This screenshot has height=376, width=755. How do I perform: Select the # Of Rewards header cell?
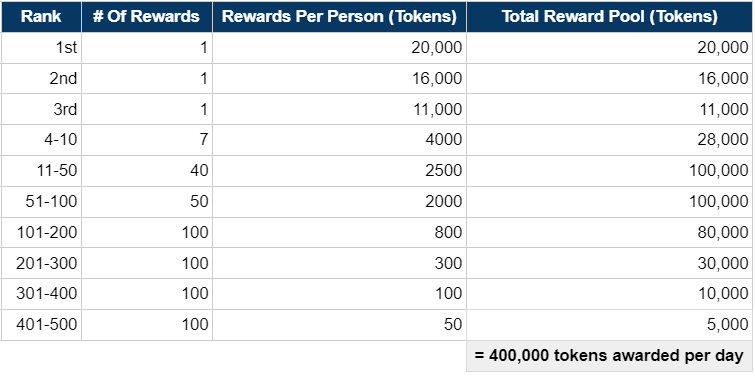[147, 17]
